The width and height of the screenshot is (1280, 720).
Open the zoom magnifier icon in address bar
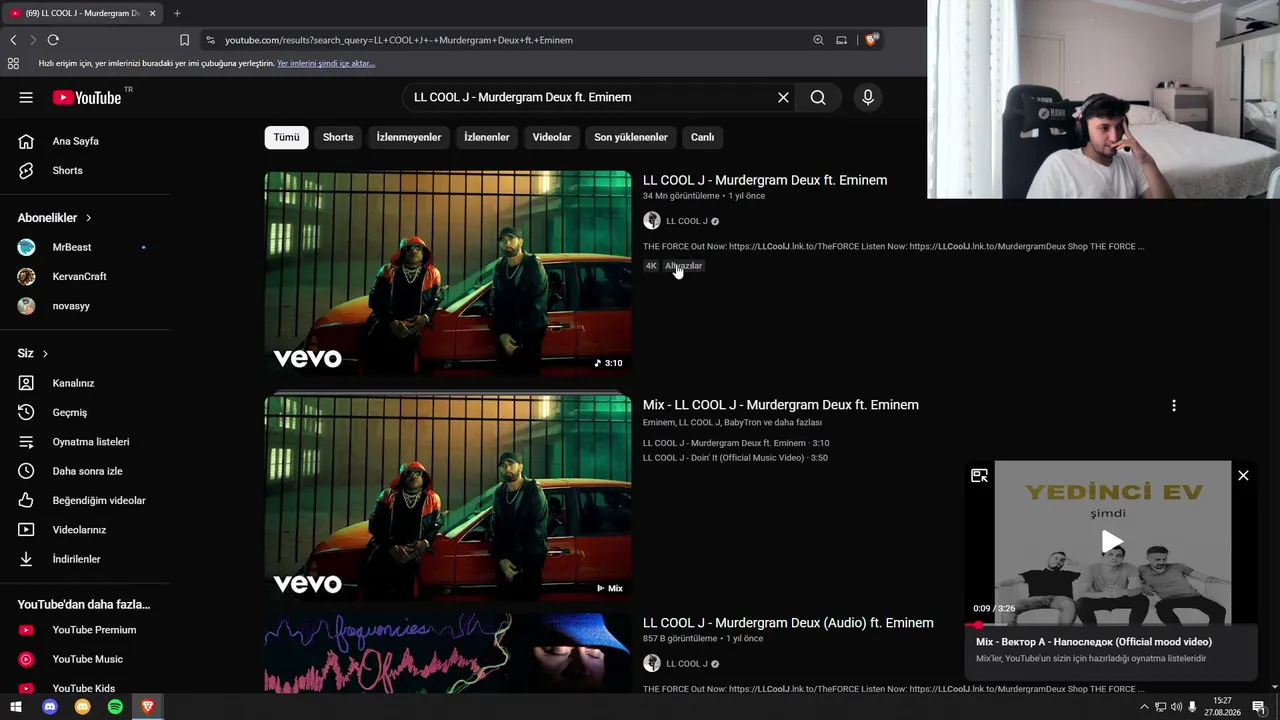[x=818, y=40]
